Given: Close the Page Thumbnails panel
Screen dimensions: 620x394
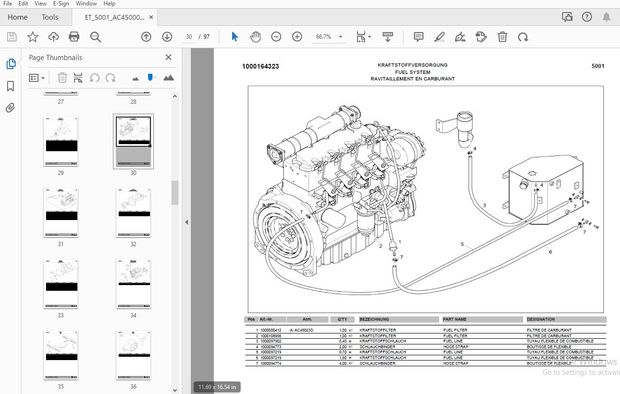Looking at the screenshot, I should [168, 57].
